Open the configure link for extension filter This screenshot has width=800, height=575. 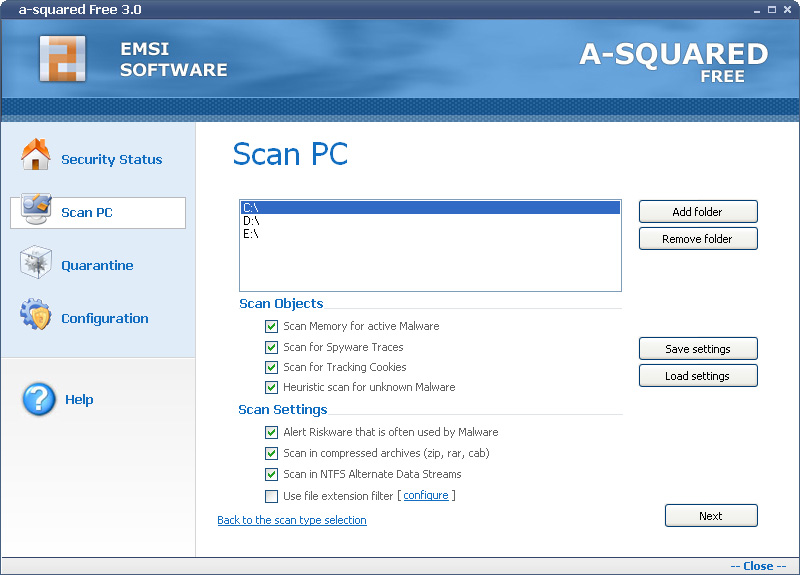(425, 496)
